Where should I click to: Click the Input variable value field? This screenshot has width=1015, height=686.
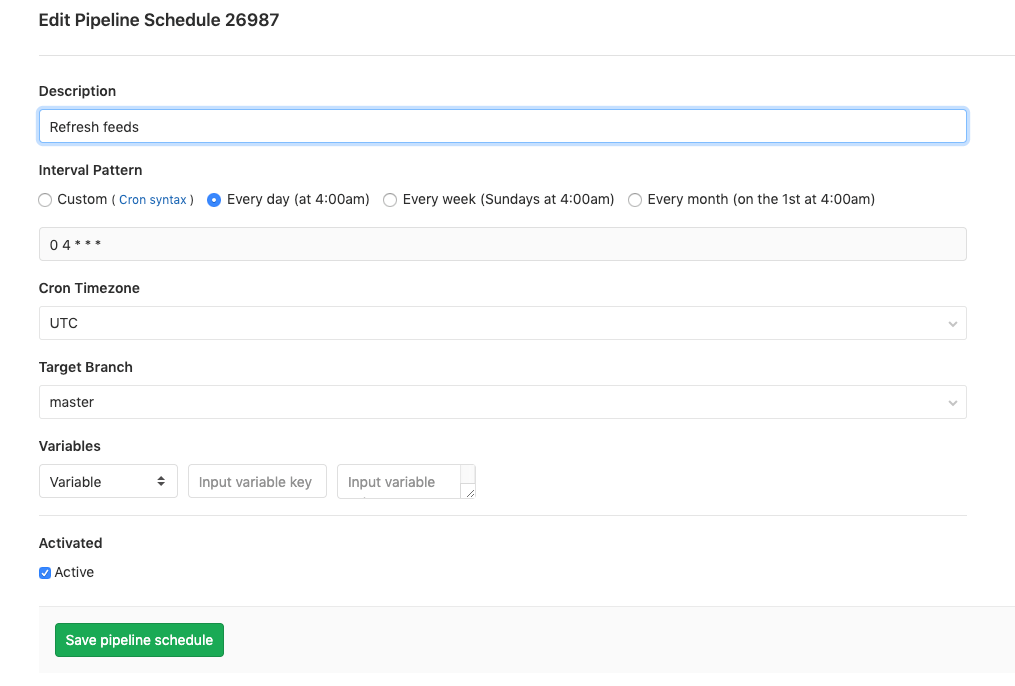tap(398, 481)
